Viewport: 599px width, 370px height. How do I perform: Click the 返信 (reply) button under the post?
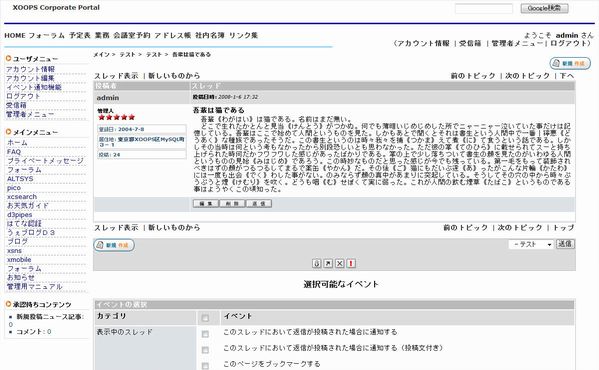(x=259, y=204)
